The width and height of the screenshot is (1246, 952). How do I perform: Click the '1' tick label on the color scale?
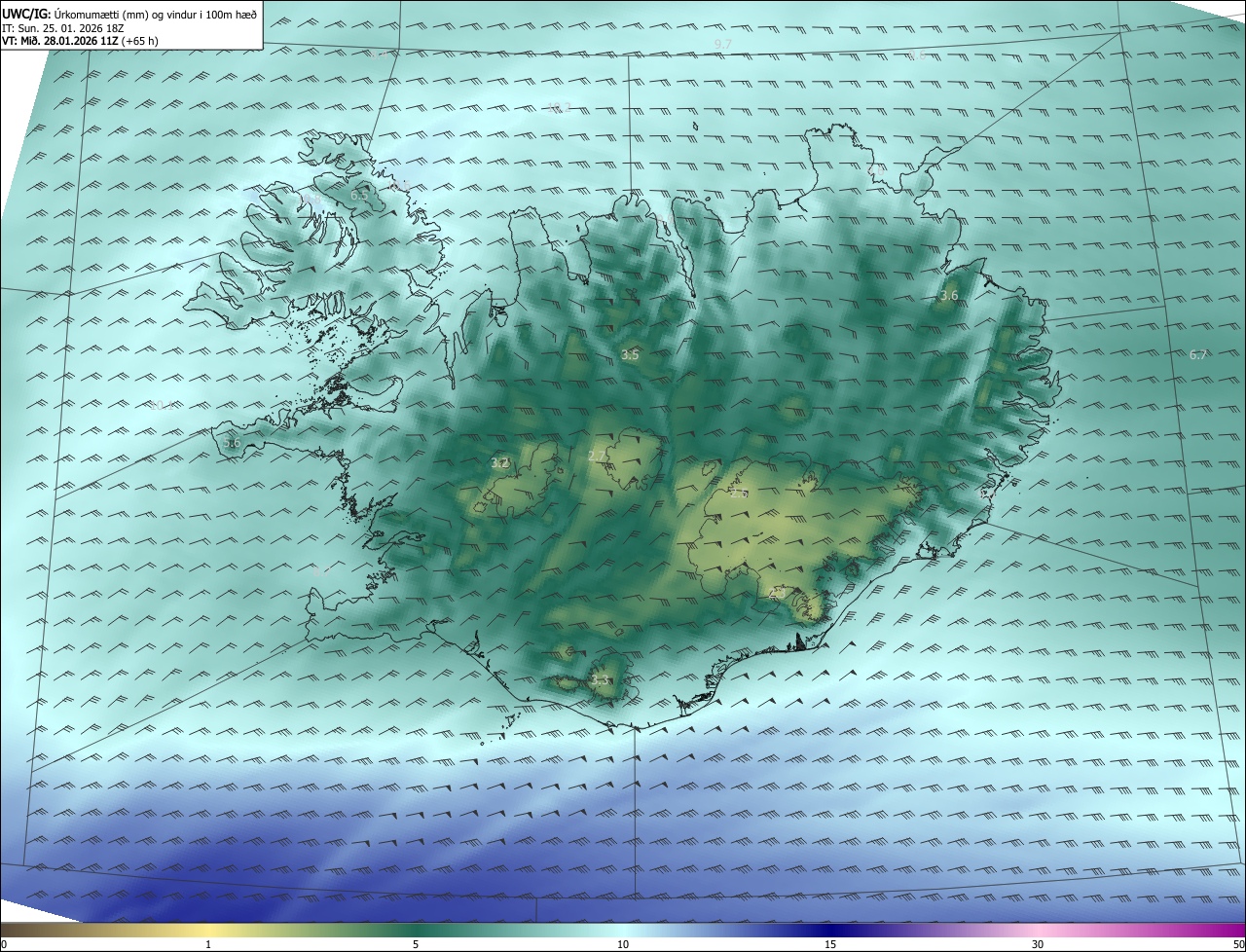tap(208, 944)
